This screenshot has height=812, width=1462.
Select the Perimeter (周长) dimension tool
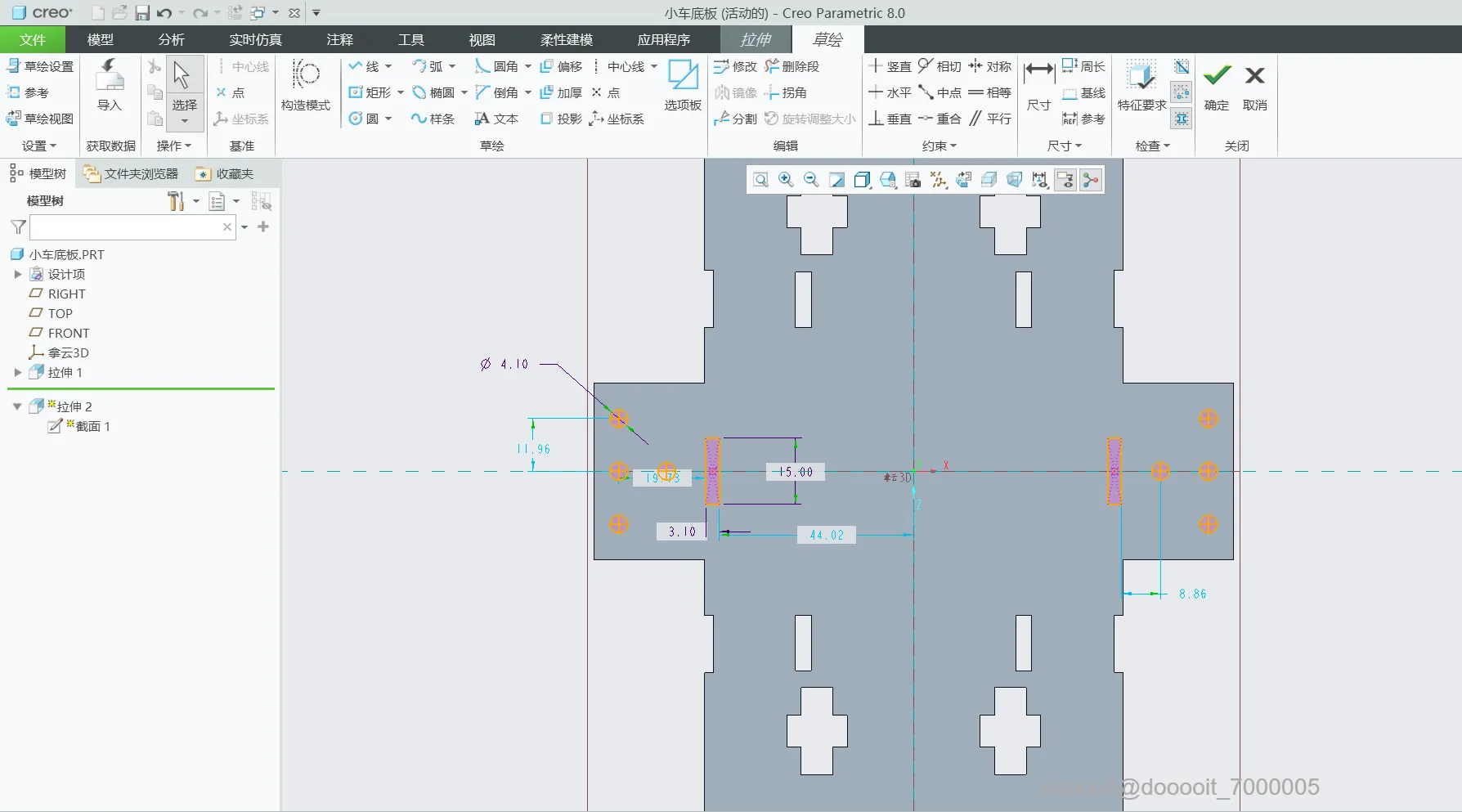click(x=1083, y=66)
